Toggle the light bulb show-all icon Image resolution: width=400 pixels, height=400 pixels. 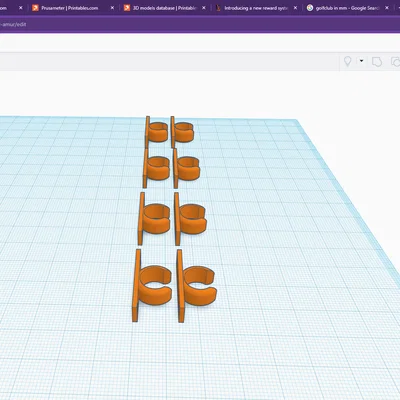coord(347,61)
